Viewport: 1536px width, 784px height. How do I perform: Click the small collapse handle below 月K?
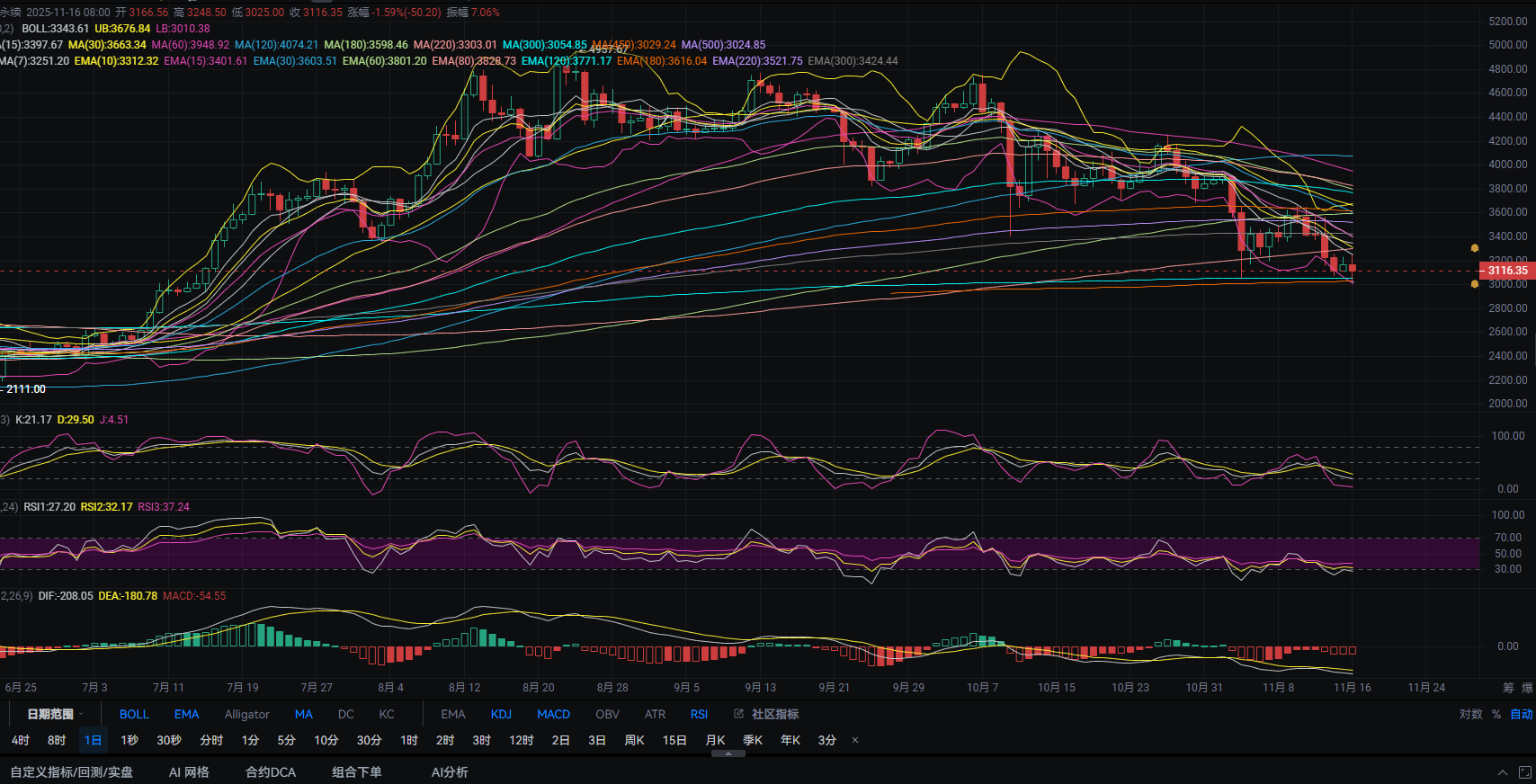click(728, 753)
